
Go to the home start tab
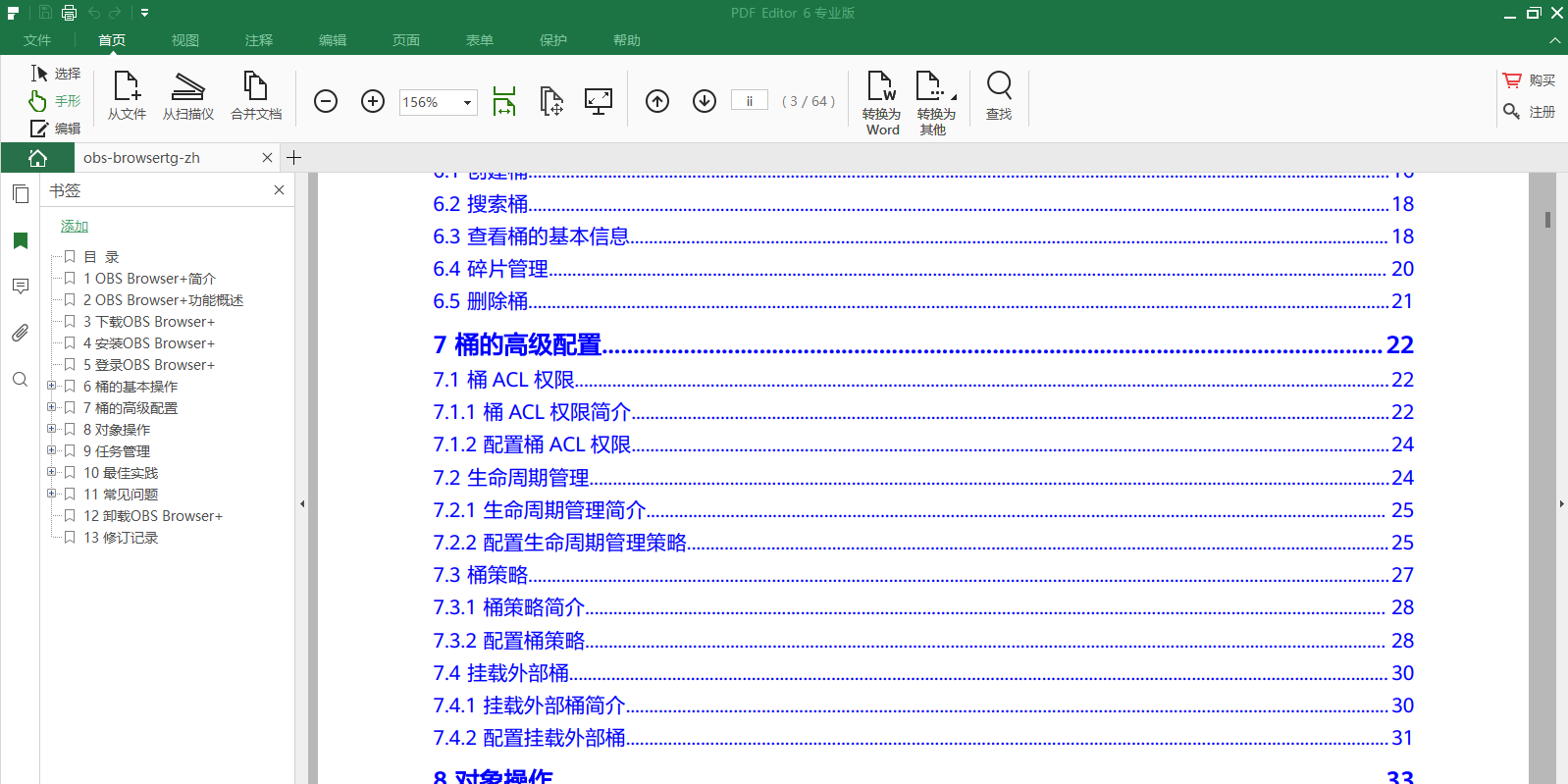click(x=37, y=157)
